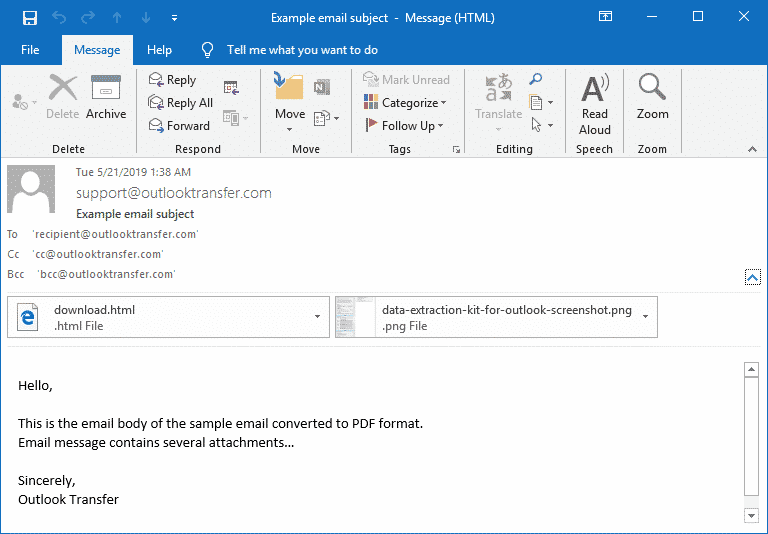Screen dimensions: 768x534
Task: Click the message body scroll up arrow
Action: [x=751, y=369]
